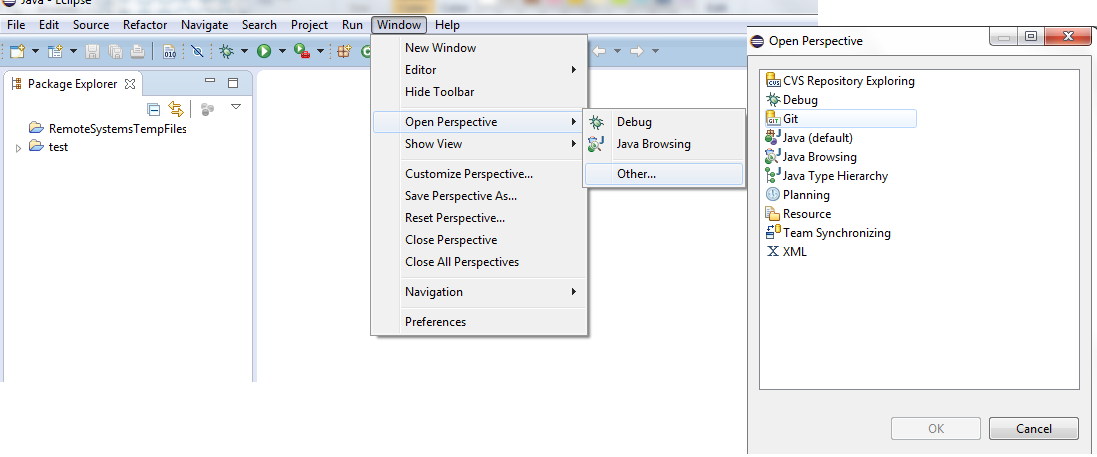Toggle Link with Editor in Package Explorer
Screen dimensions: 1097x457
(x=176, y=109)
